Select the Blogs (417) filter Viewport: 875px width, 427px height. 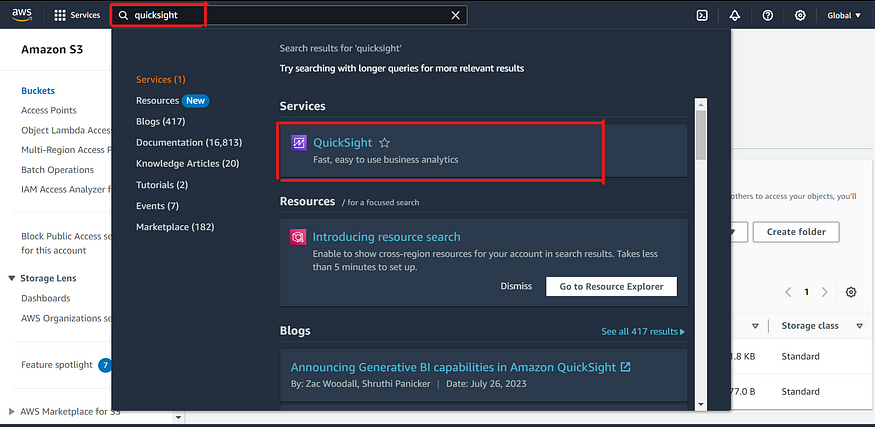[x=161, y=121]
